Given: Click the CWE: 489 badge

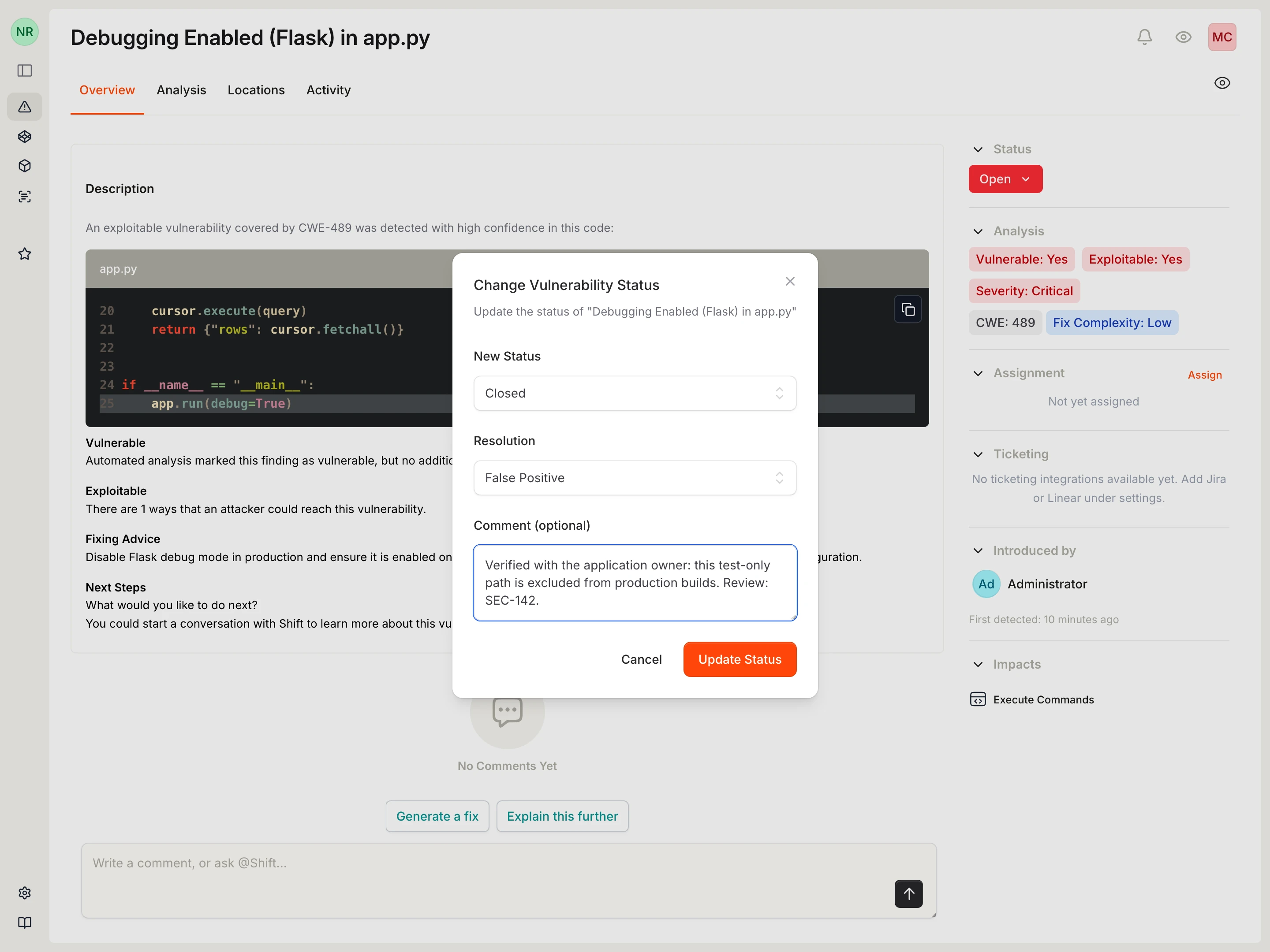Looking at the screenshot, I should click(x=1005, y=323).
